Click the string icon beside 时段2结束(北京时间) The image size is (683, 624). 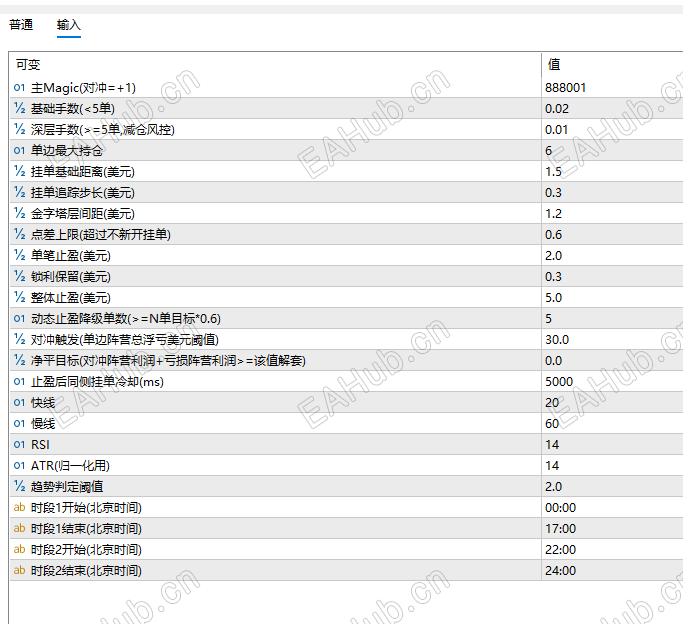click(20, 570)
